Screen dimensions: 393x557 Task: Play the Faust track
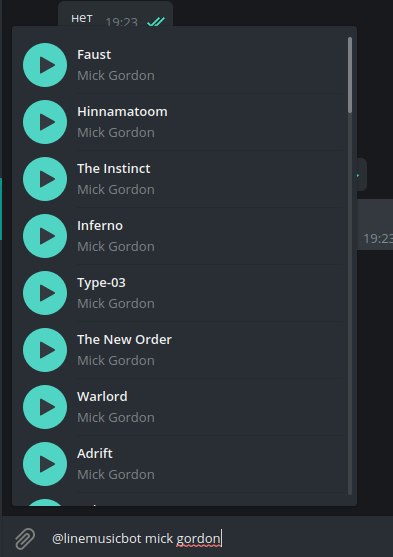pyautogui.click(x=45, y=65)
